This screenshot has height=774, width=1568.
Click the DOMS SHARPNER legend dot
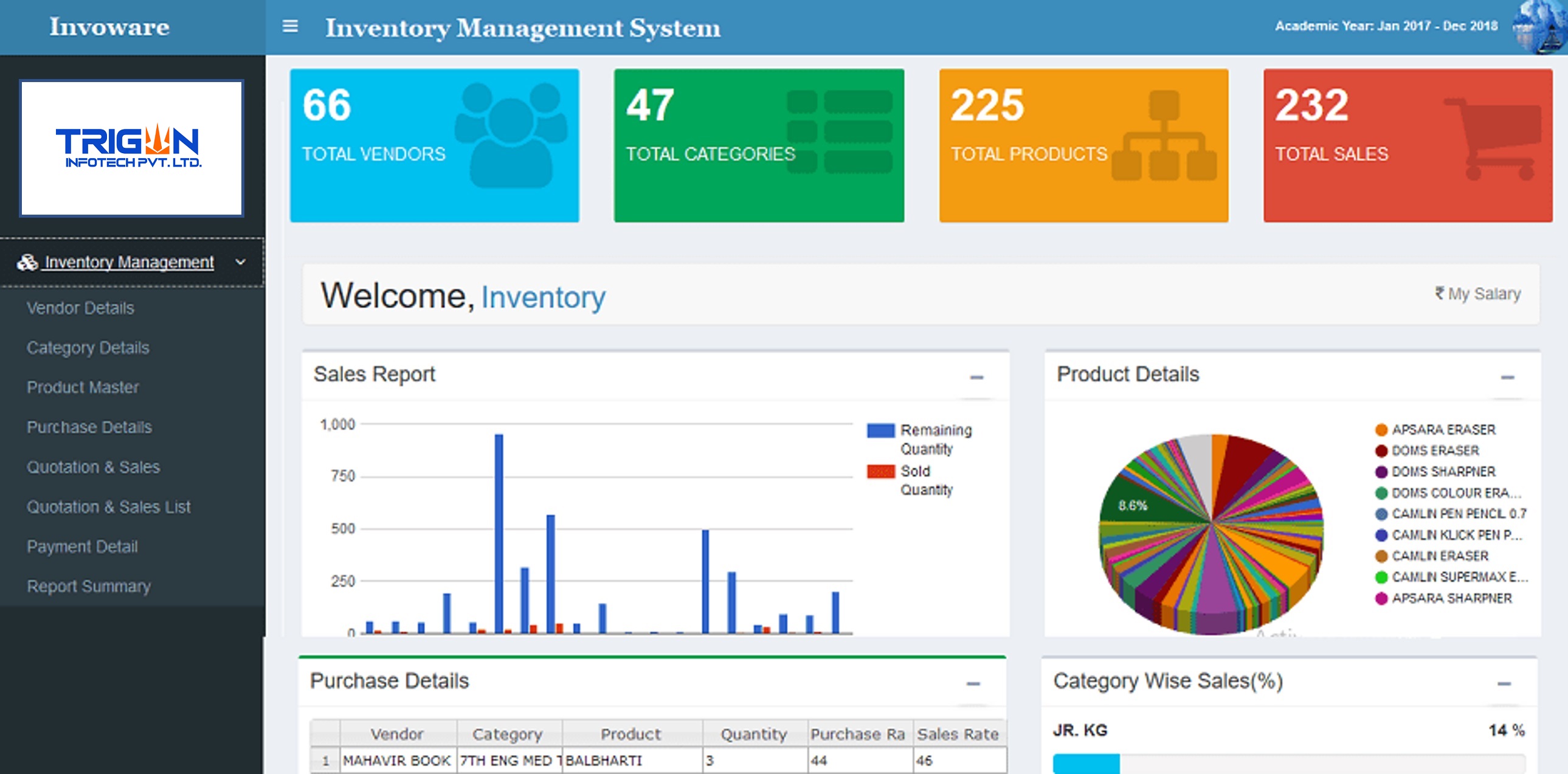1381,472
